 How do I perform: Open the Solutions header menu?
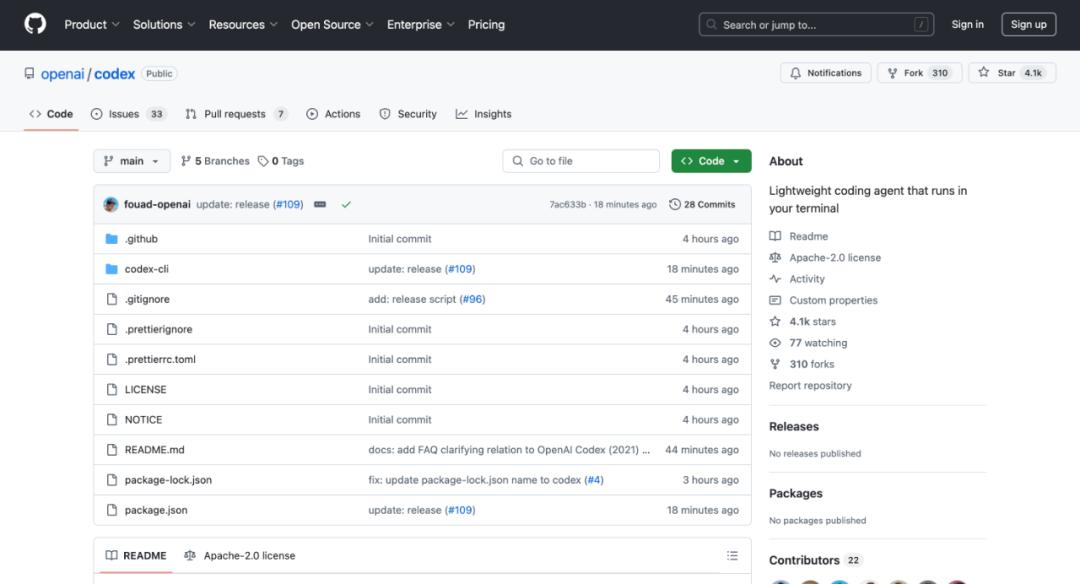coord(164,24)
